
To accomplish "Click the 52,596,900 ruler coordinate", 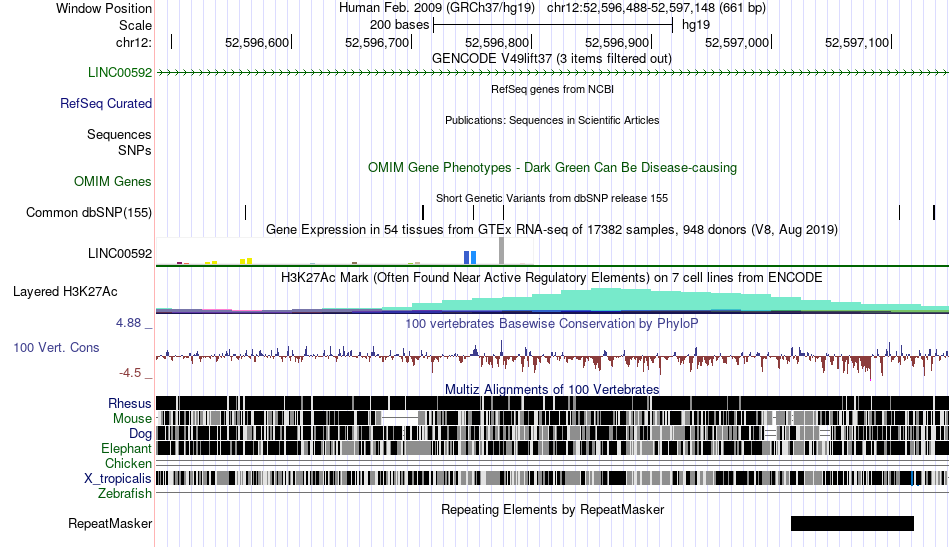I will 617,42.
